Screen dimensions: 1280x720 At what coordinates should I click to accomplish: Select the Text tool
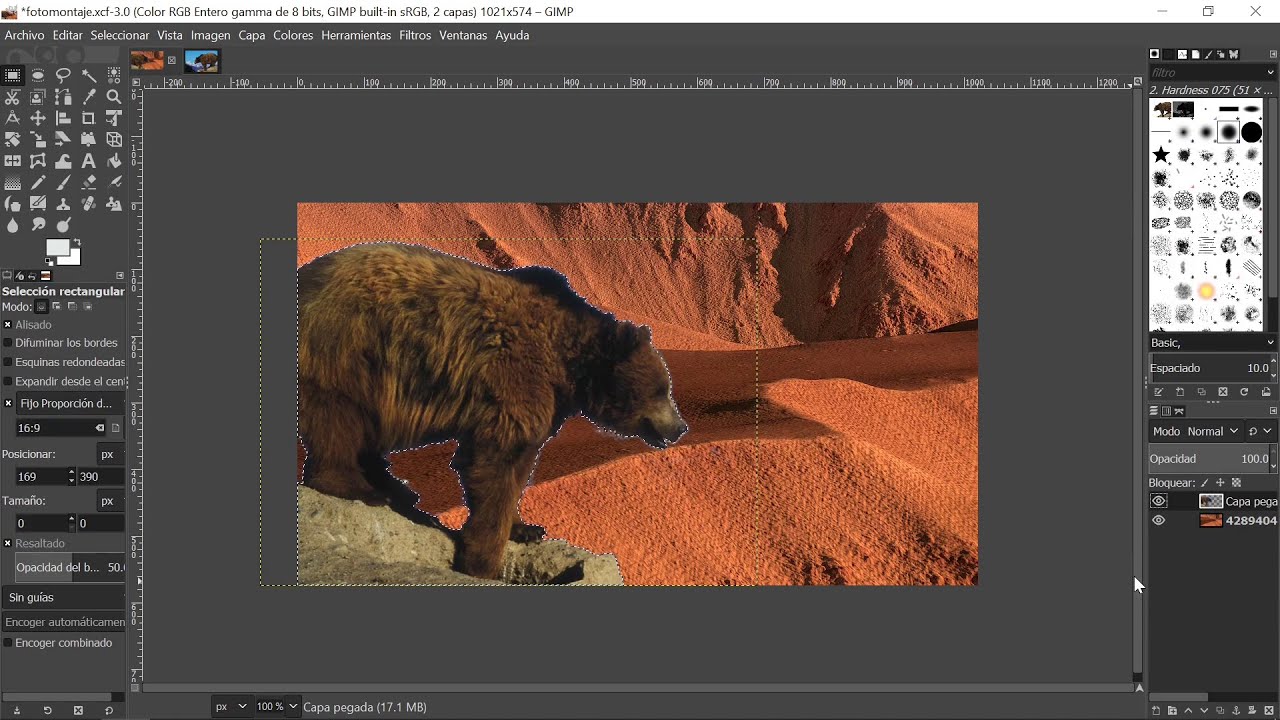(x=89, y=161)
